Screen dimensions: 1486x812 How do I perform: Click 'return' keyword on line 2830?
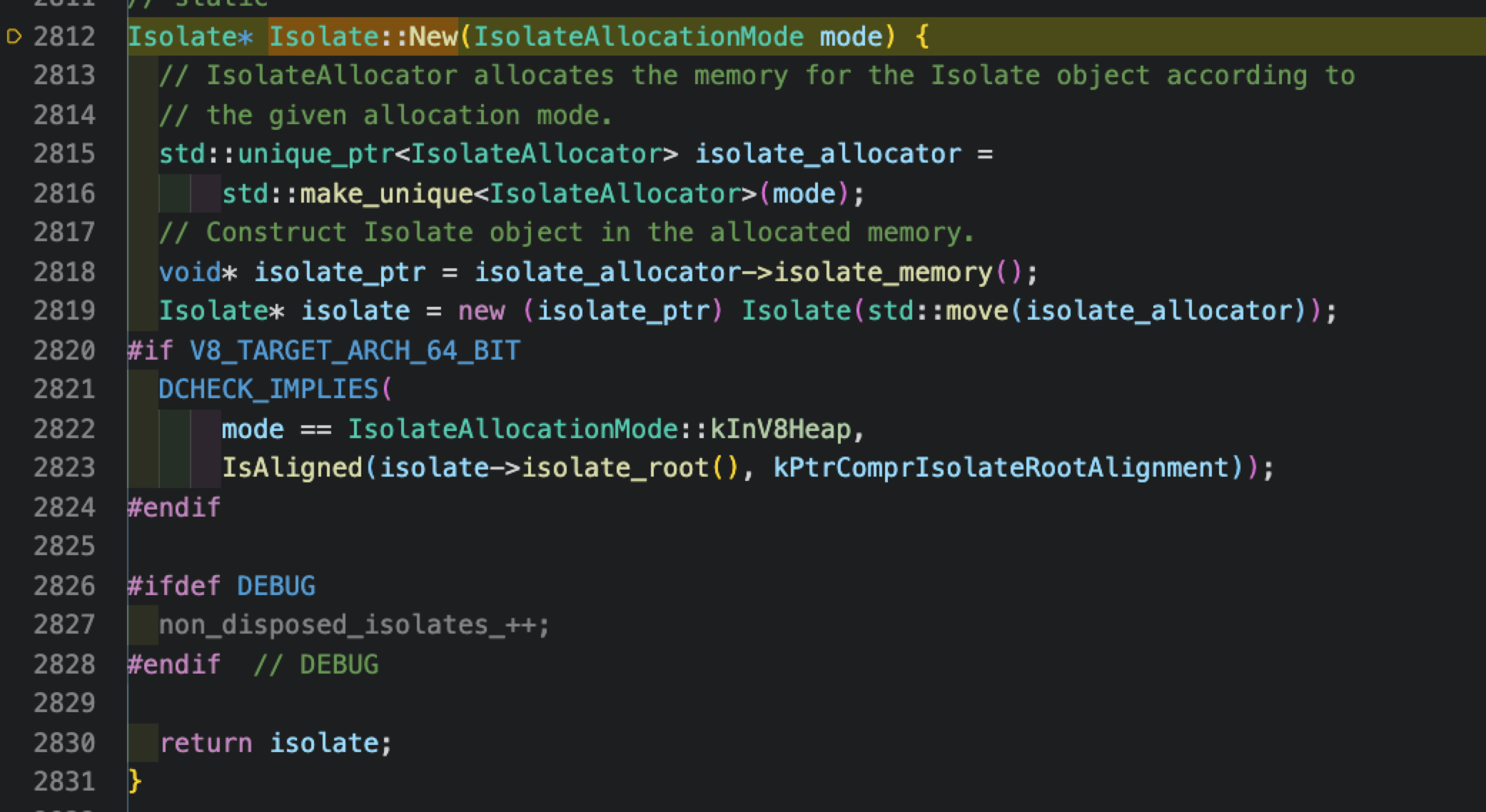[x=206, y=743]
